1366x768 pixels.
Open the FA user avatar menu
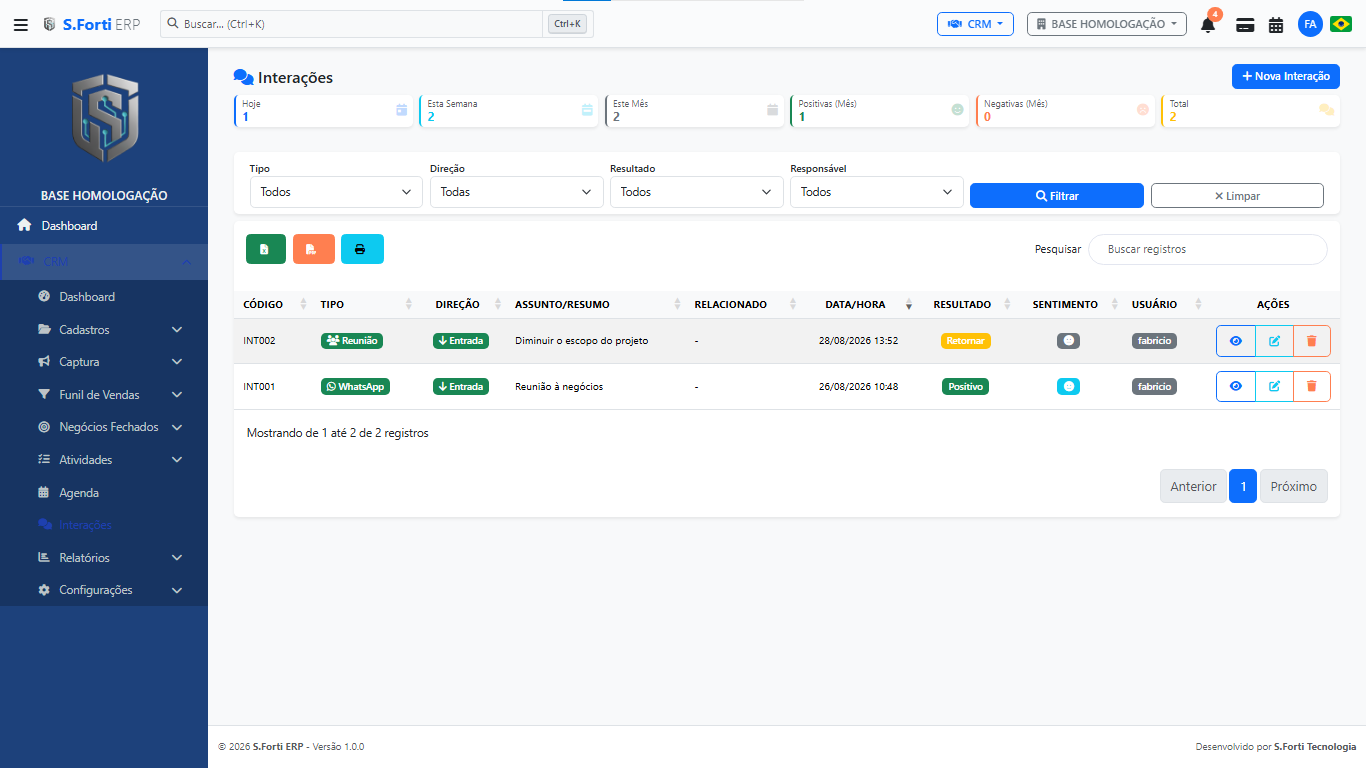tap(1310, 24)
